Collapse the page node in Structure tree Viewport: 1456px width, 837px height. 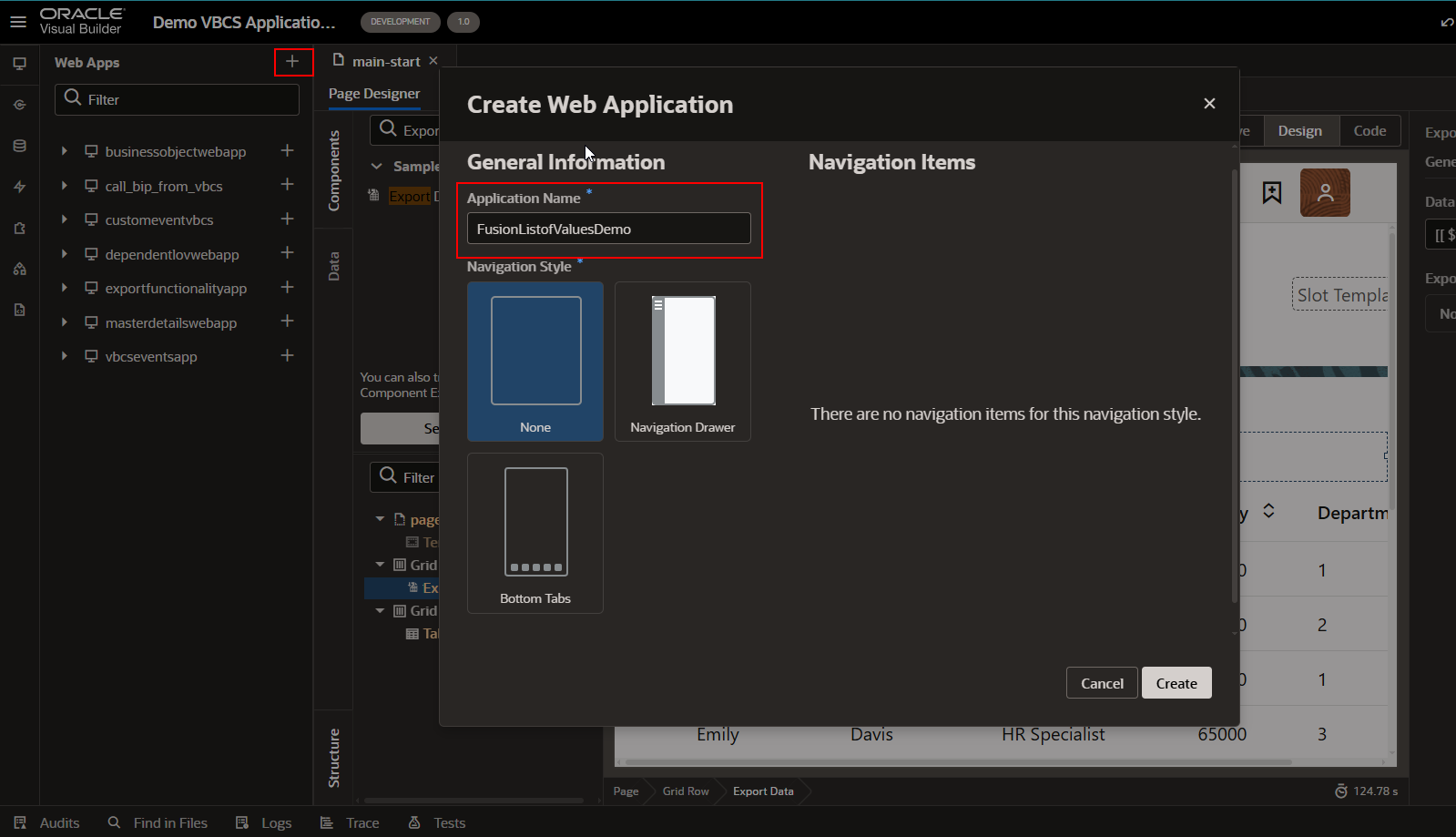pos(380,519)
